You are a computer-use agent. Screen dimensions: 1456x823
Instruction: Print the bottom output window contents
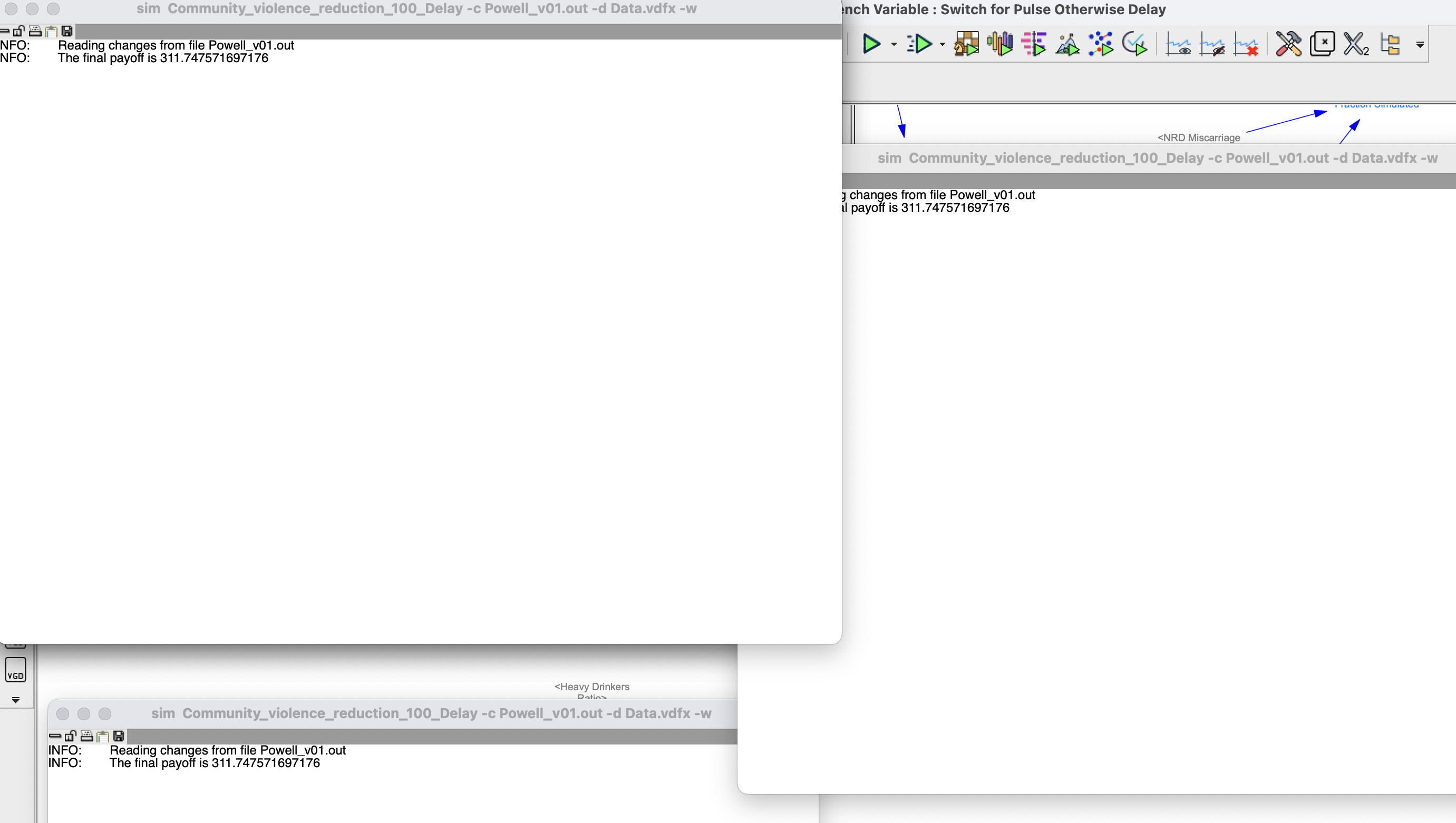(x=86, y=736)
